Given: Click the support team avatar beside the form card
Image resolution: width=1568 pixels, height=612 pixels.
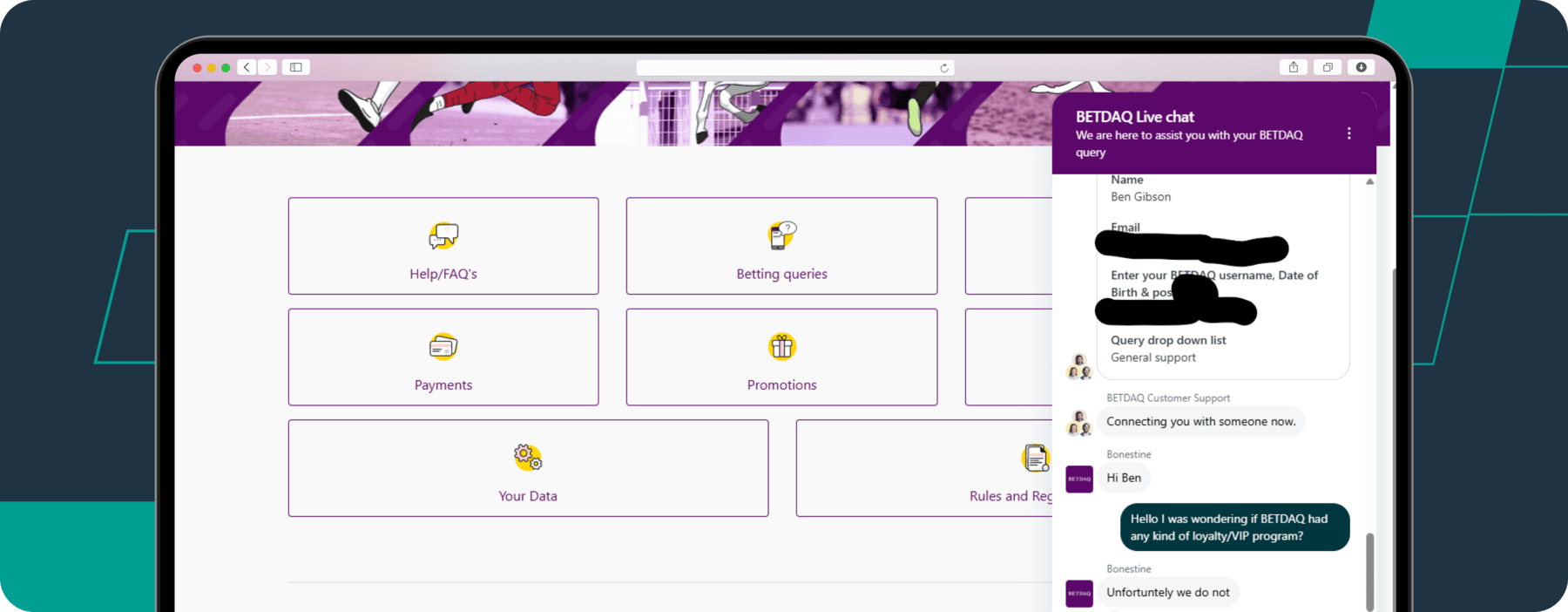Looking at the screenshot, I should tap(1079, 367).
